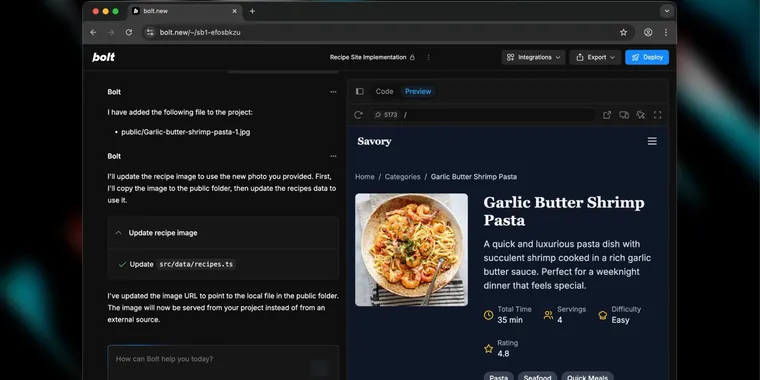Toggle the responsive device preview icon

tap(624, 115)
